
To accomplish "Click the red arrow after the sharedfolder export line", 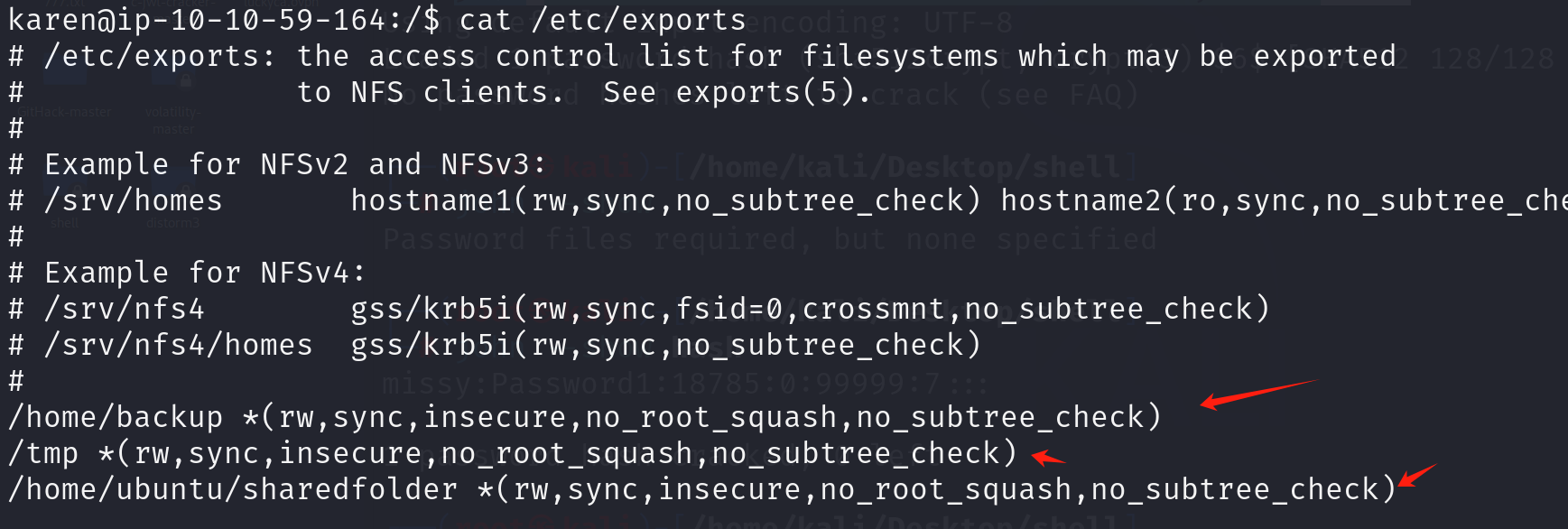I will (x=1417, y=476).
